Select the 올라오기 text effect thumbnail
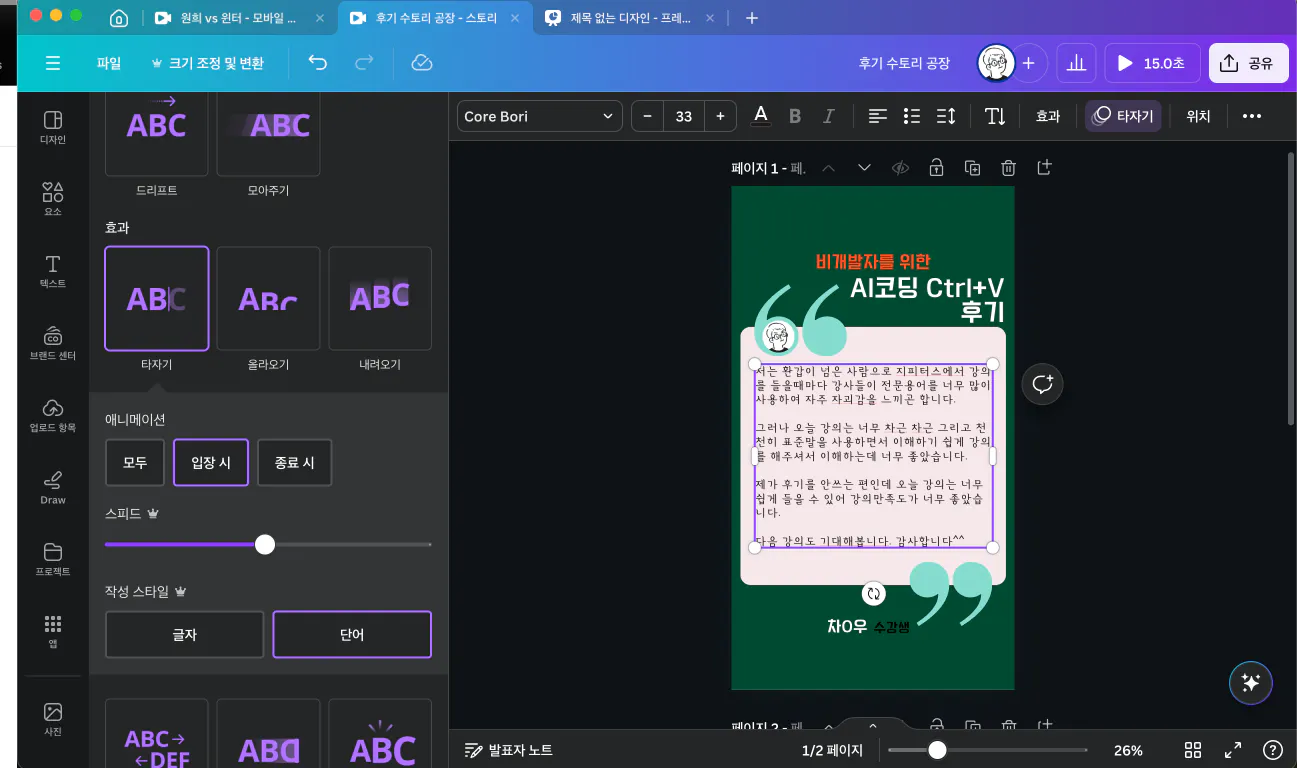The width and height of the screenshot is (1297, 768). (x=268, y=298)
